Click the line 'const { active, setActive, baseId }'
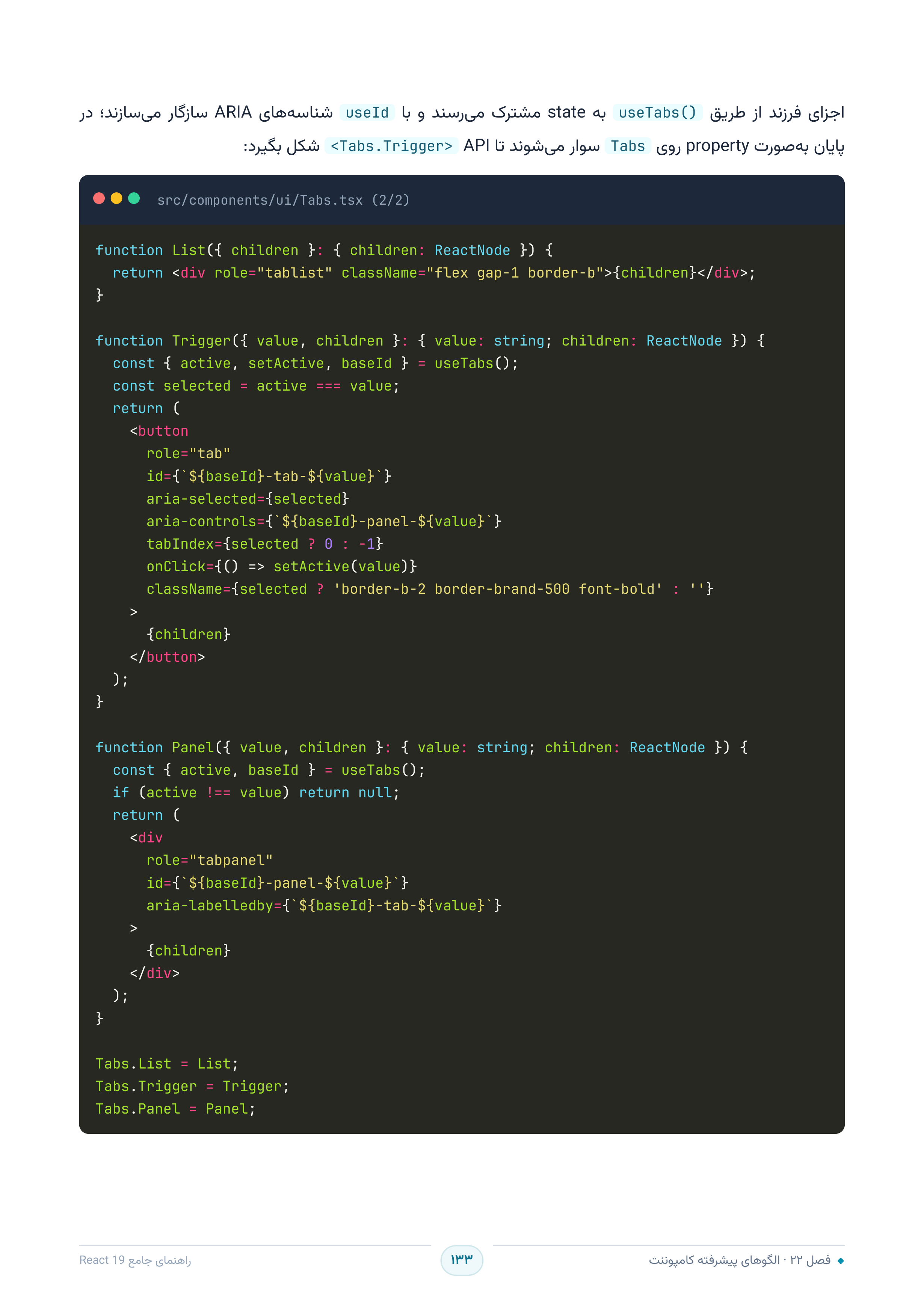Image resolution: width=924 pixels, height=1307 pixels. pos(316,363)
